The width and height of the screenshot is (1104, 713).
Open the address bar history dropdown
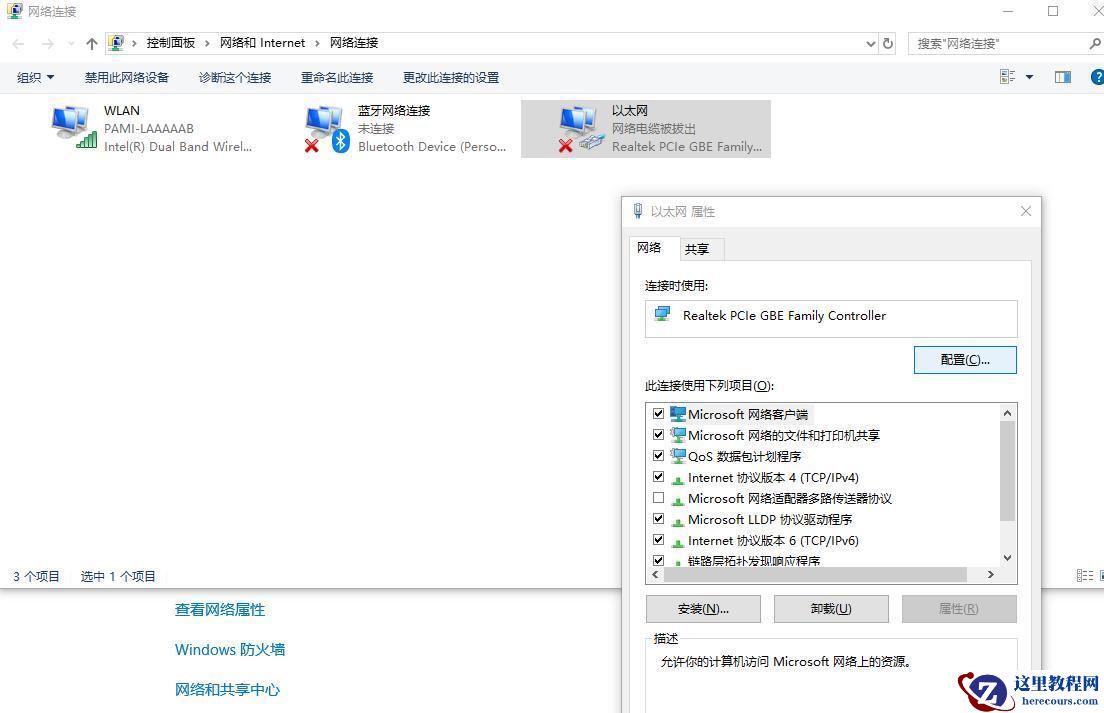869,43
